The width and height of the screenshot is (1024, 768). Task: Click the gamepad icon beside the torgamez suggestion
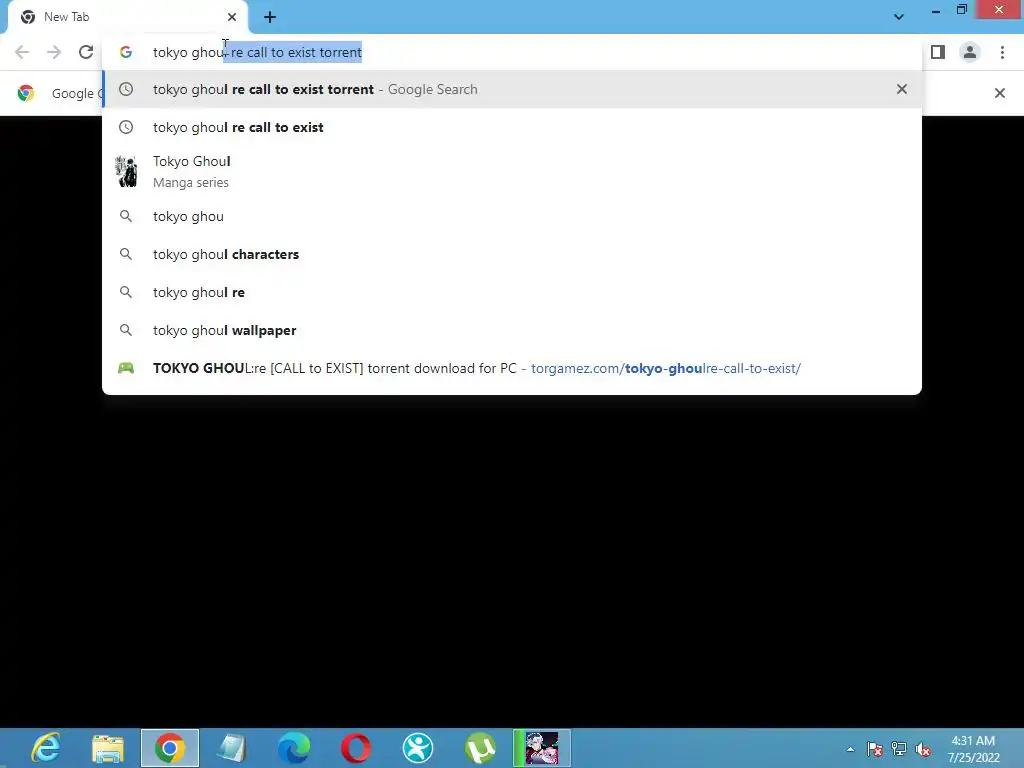126,368
